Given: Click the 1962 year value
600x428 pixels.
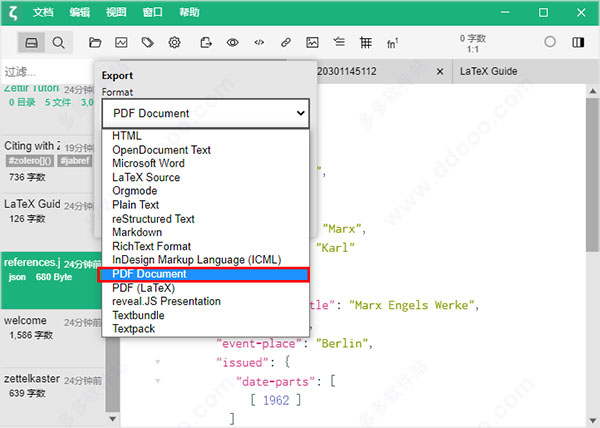Looking at the screenshot, I should tap(276, 400).
